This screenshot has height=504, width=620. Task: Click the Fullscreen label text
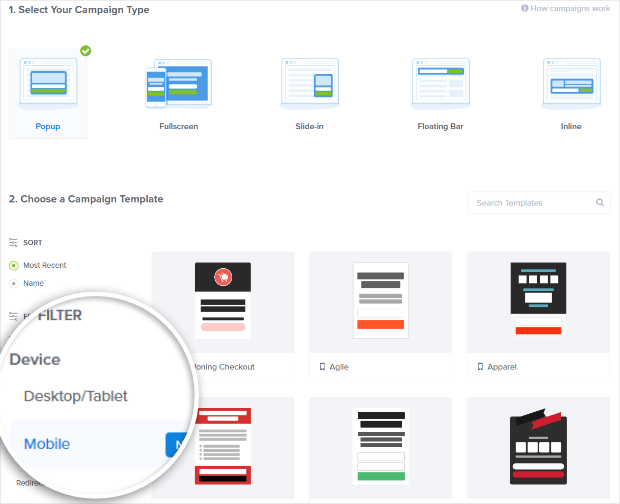click(179, 126)
